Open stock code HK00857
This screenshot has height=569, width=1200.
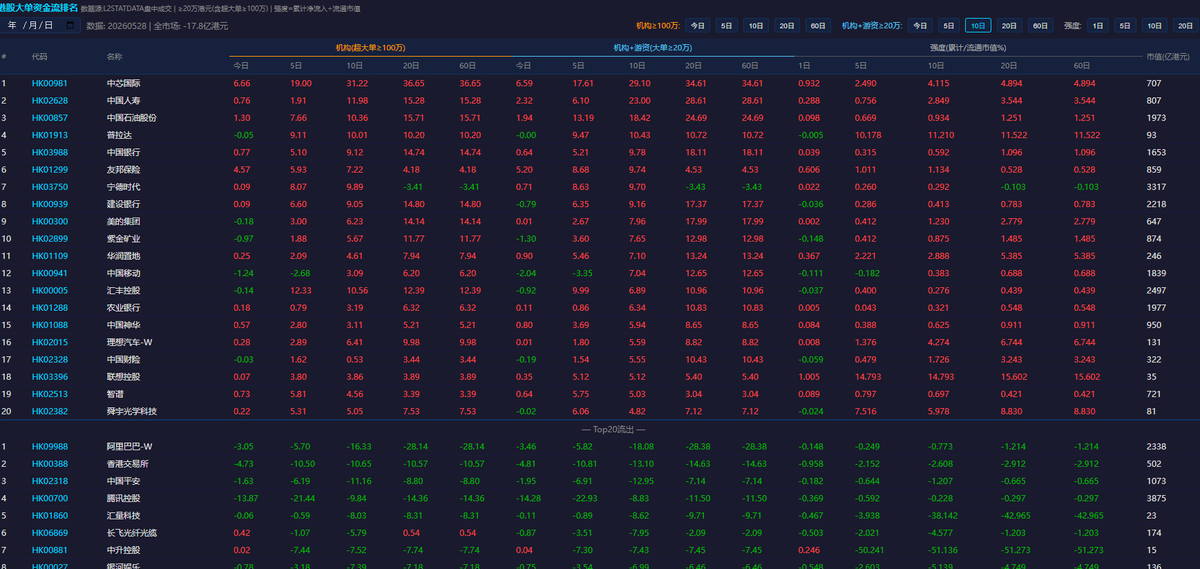pos(50,117)
